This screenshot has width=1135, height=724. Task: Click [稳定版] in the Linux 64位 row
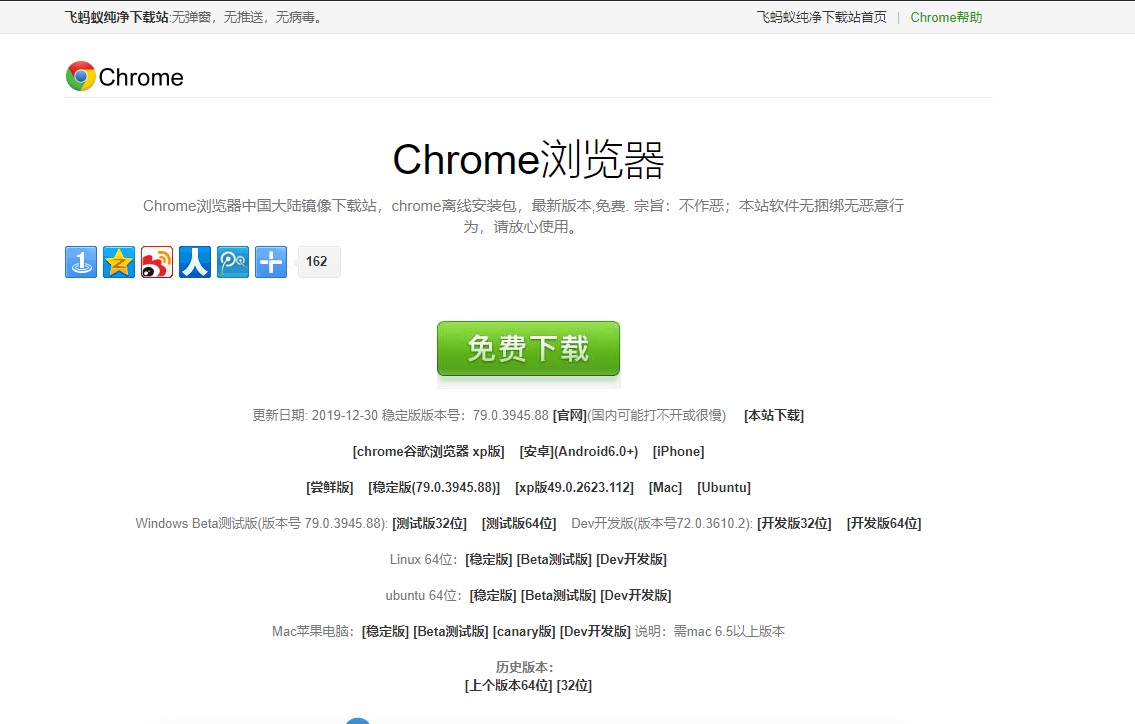489,560
